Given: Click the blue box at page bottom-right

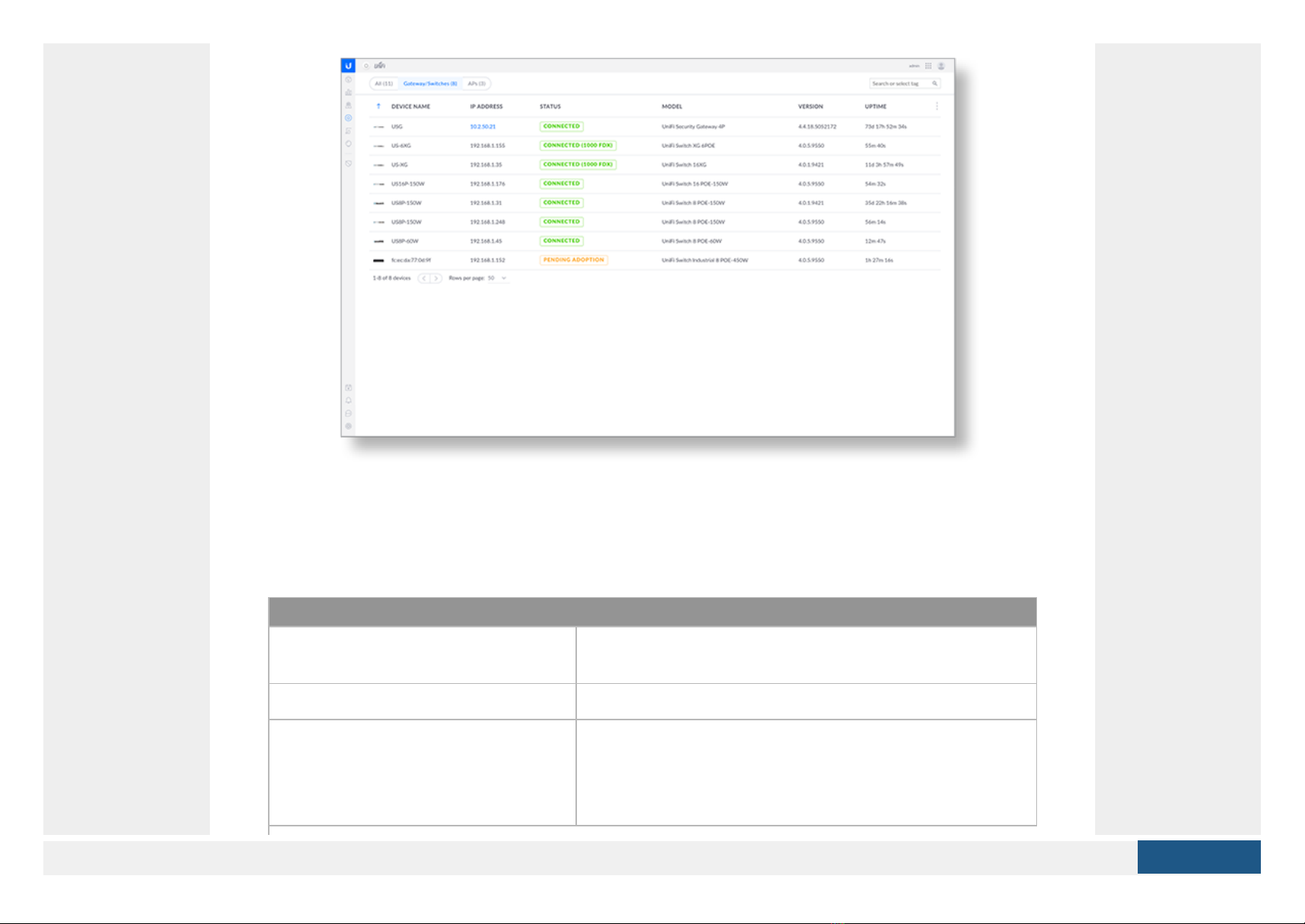Looking at the screenshot, I should [x=1199, y=857].
